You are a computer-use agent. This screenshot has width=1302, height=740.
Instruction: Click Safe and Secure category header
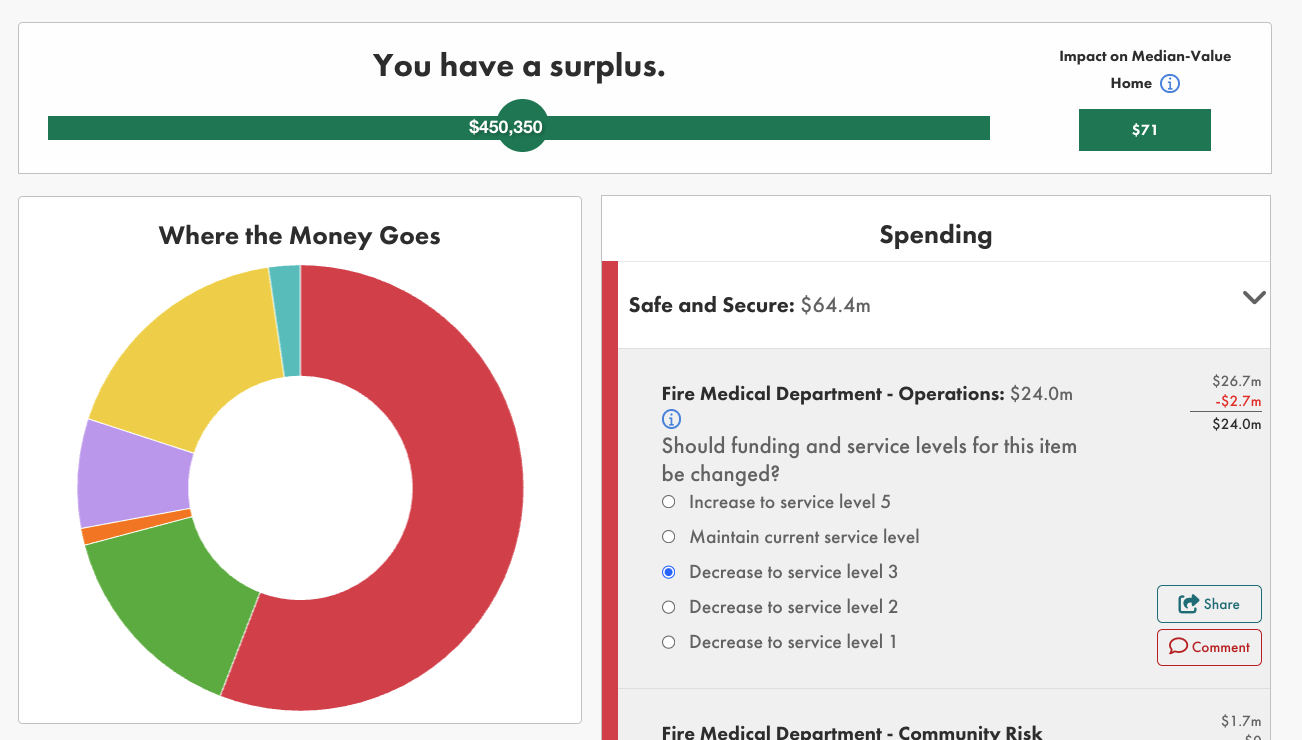(936, 305)
